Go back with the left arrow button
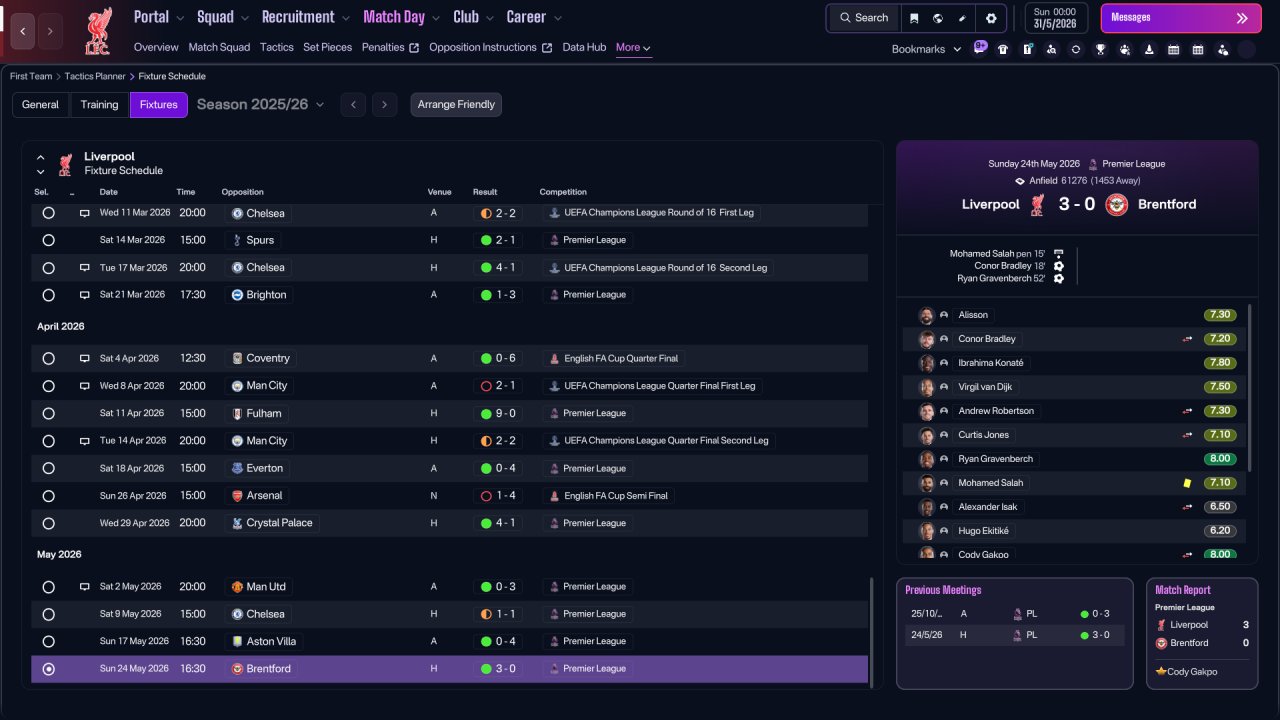 tap(22, 31)
